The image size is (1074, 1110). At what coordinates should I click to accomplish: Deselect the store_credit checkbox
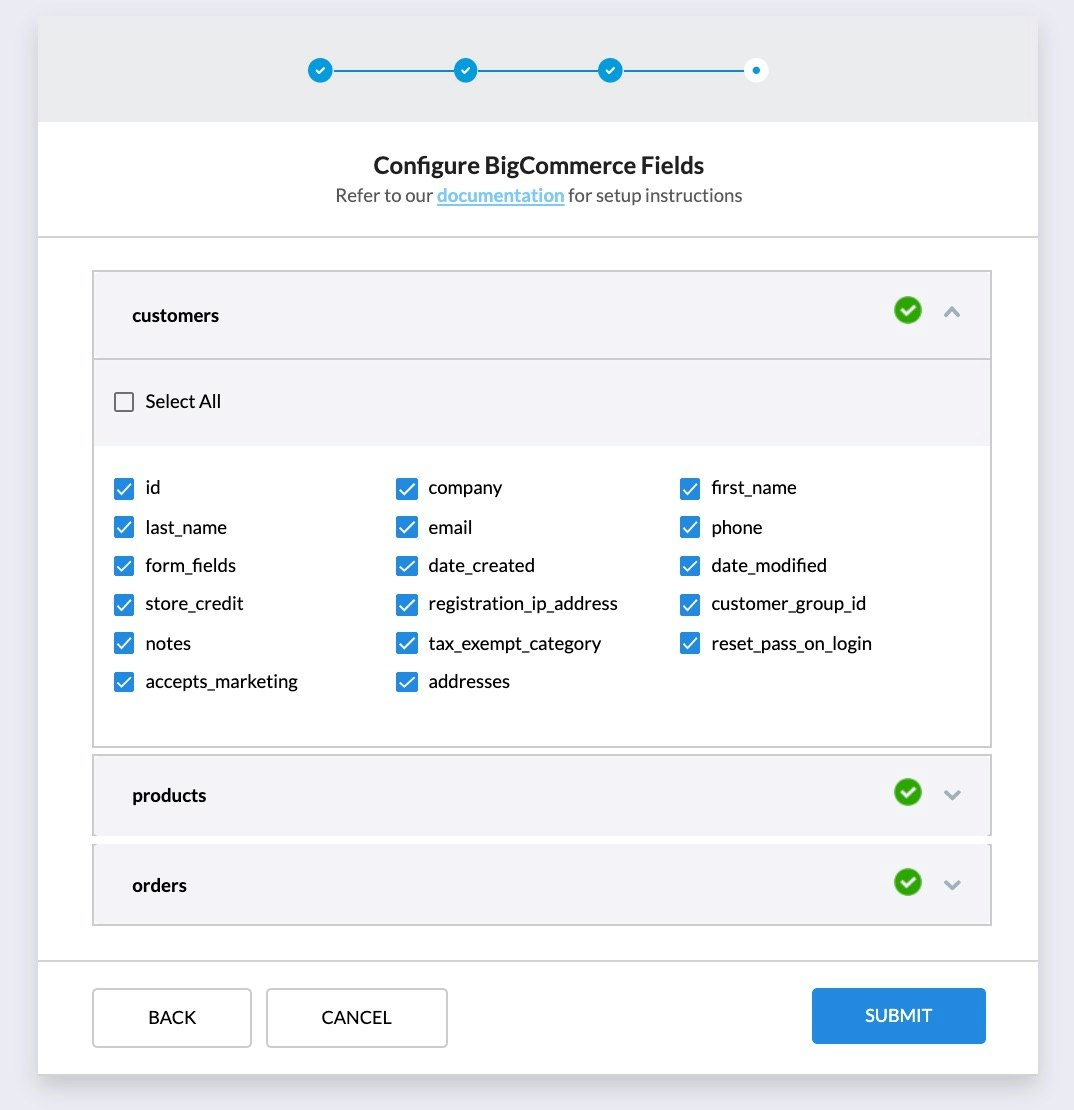(124, 605)
